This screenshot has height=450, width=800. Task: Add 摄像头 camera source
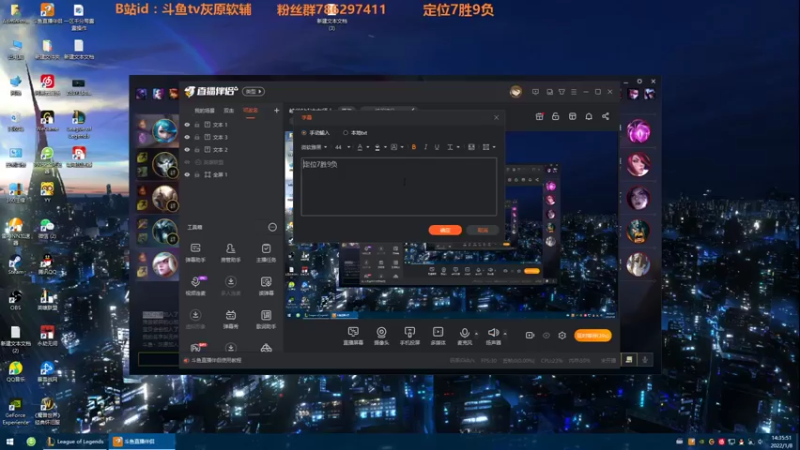(381, 336)
